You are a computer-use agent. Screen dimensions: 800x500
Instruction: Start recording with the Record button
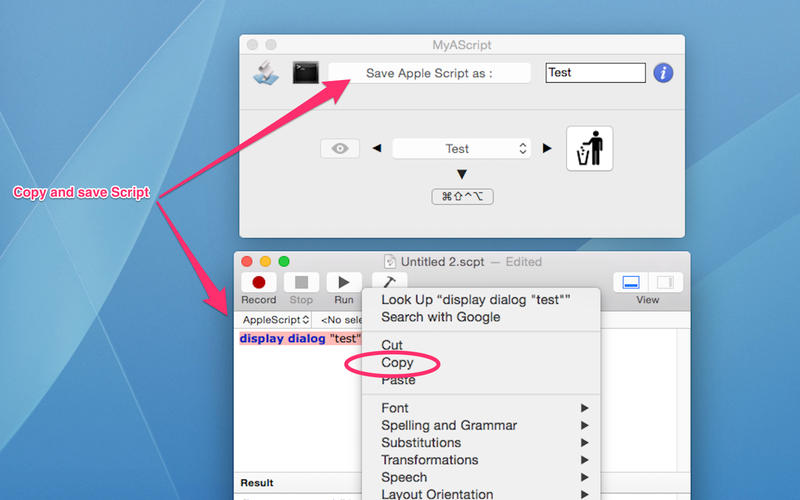click(x=259, y=282)
